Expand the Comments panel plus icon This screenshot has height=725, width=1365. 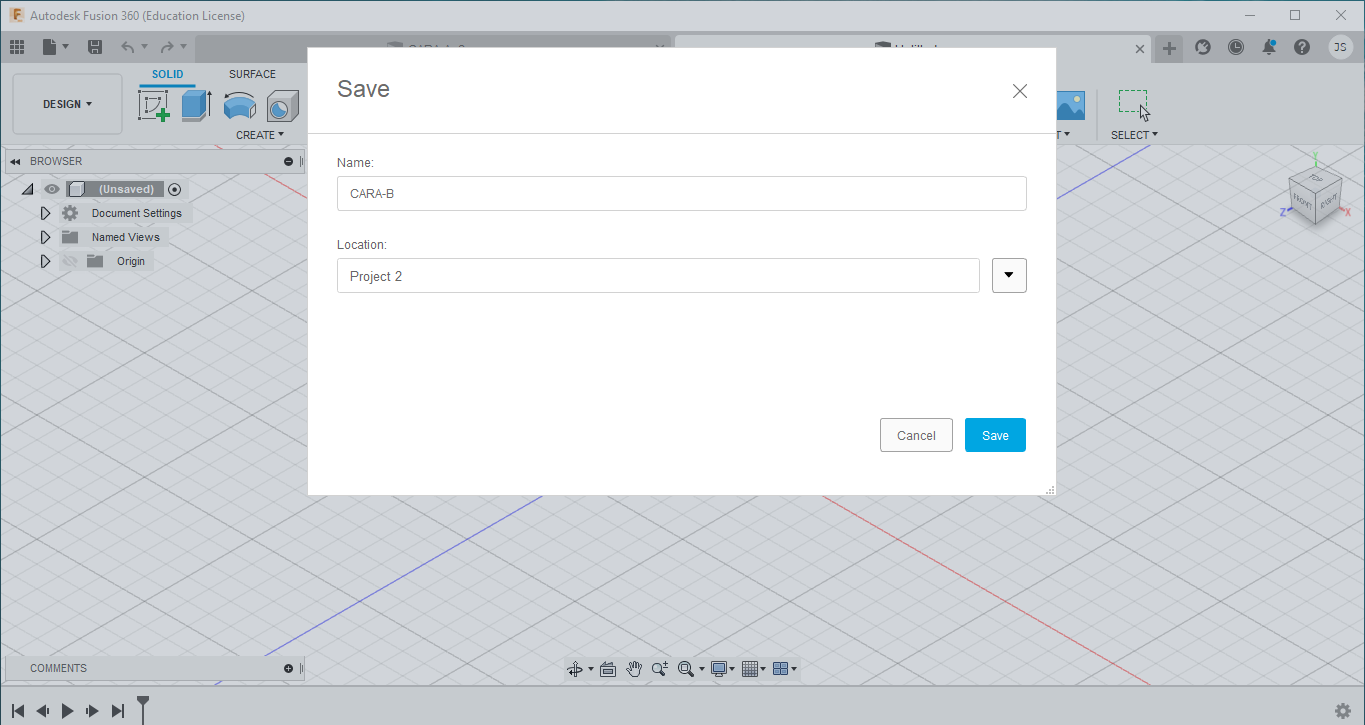[289, 668]
